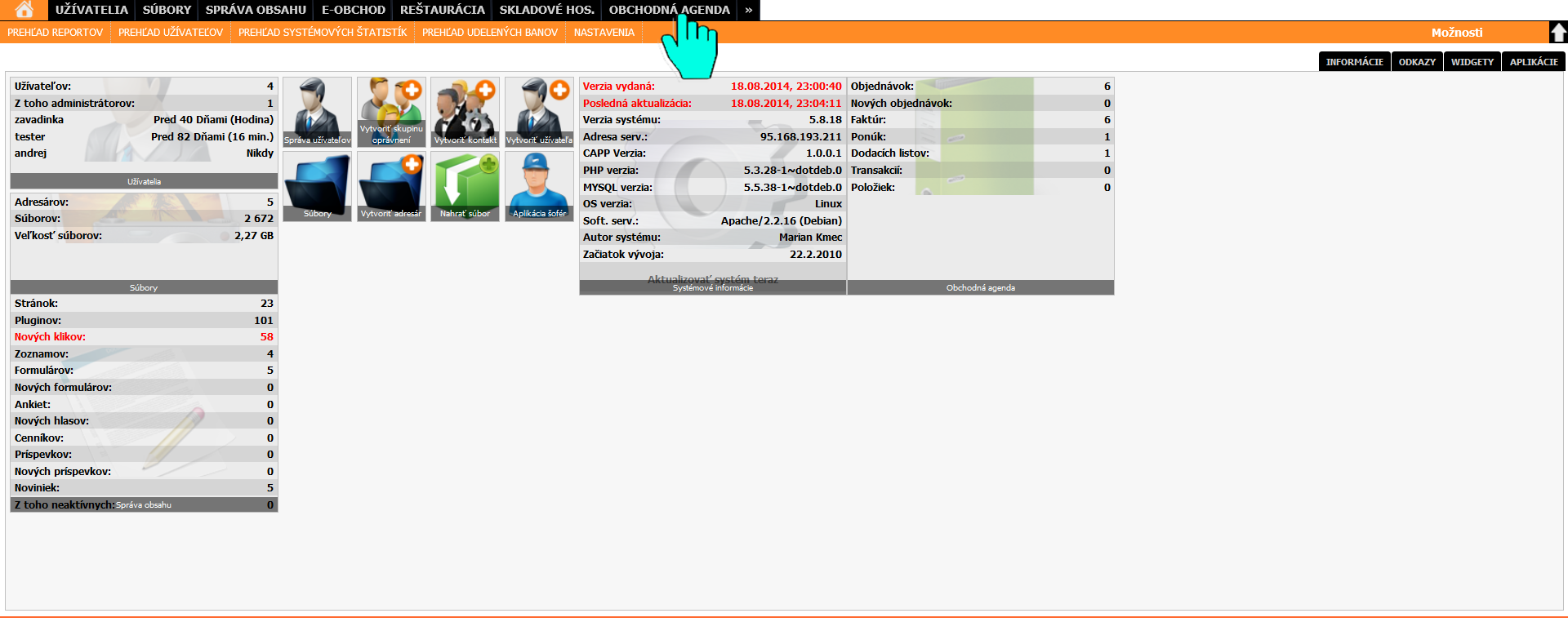Select the Vytvoriť kontakt icon
The image size is (1568, 622).
465,112
